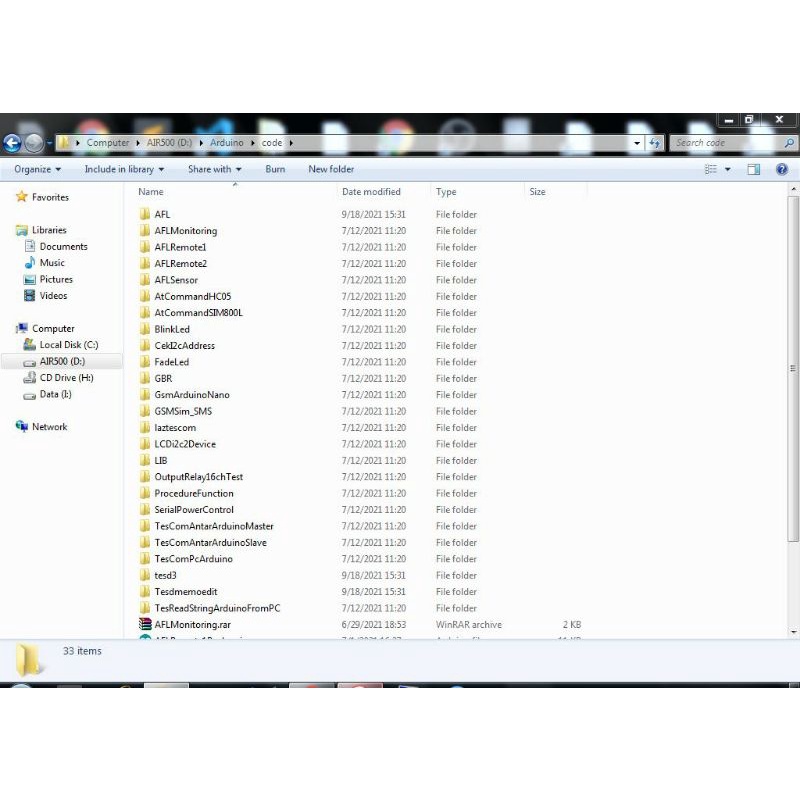The image size is (800, 800).
Task: Click the vertical scrollbar in file list
Action: pyautogui.click(x=794, y=400)
